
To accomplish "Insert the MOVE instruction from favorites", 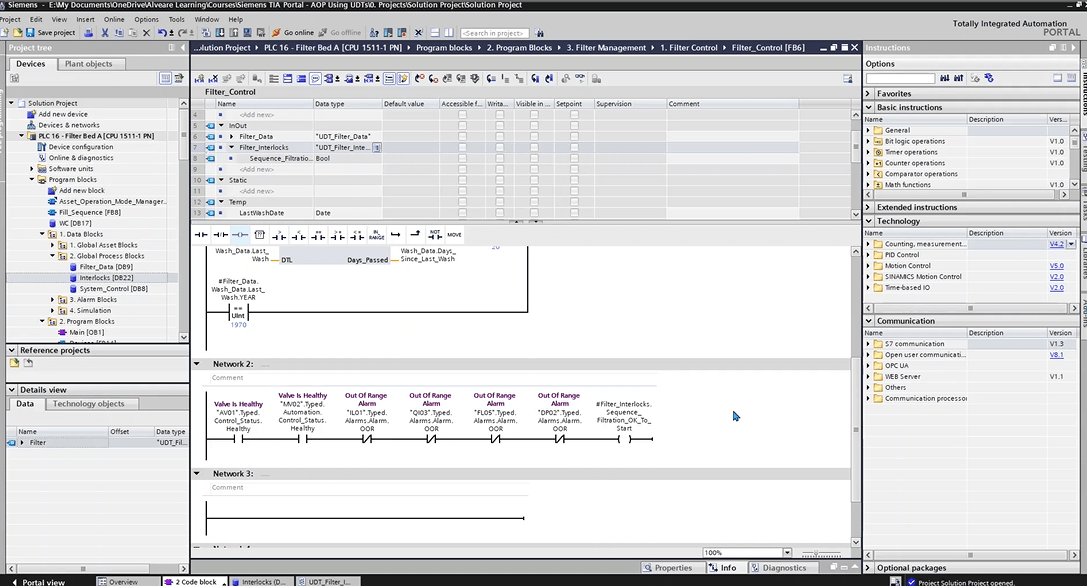I will tap(454, 234).
